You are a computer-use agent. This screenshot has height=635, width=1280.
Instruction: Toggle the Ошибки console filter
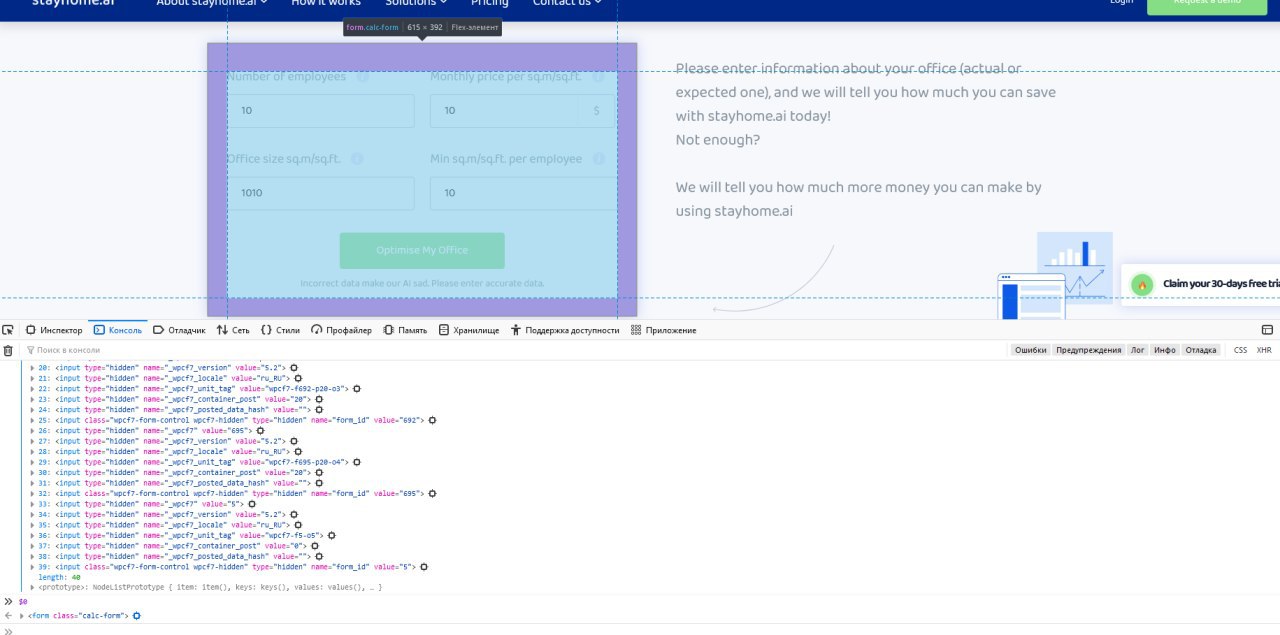1030,350
